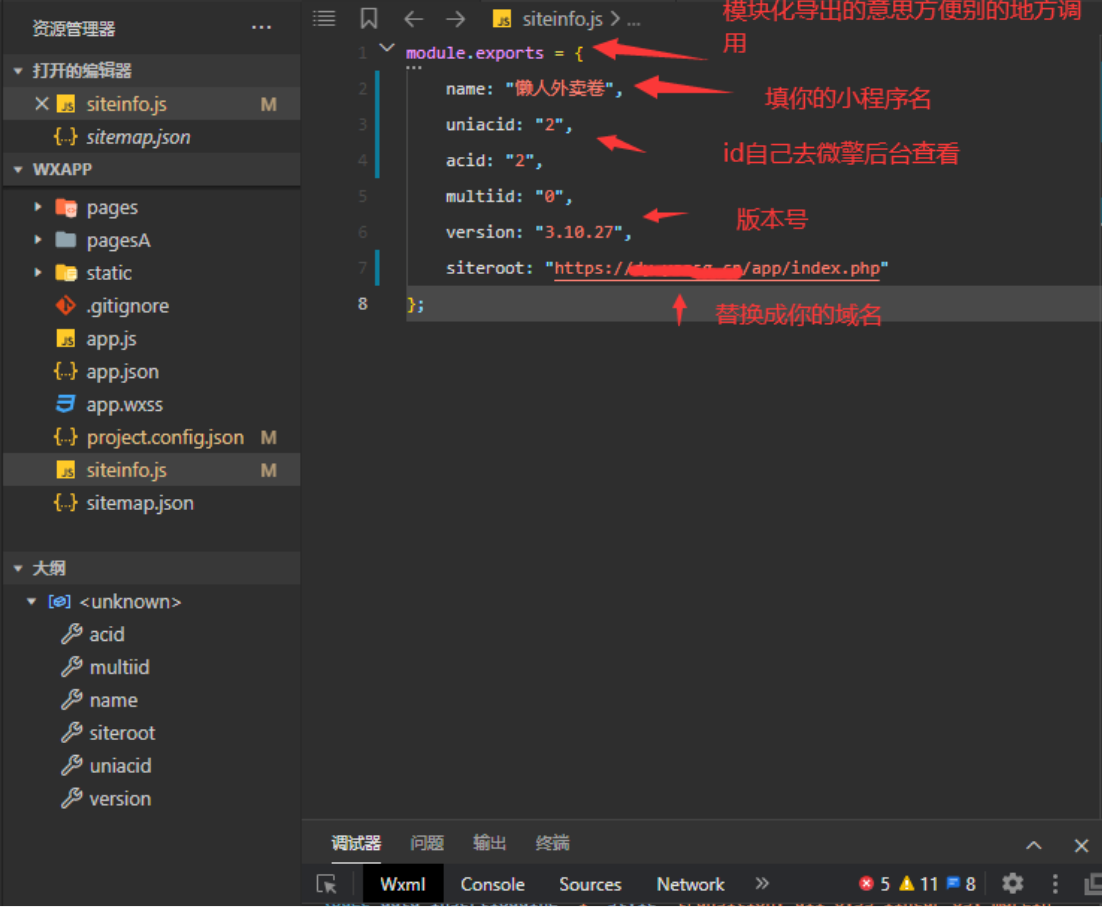Open the Network tab

[690, 884]
